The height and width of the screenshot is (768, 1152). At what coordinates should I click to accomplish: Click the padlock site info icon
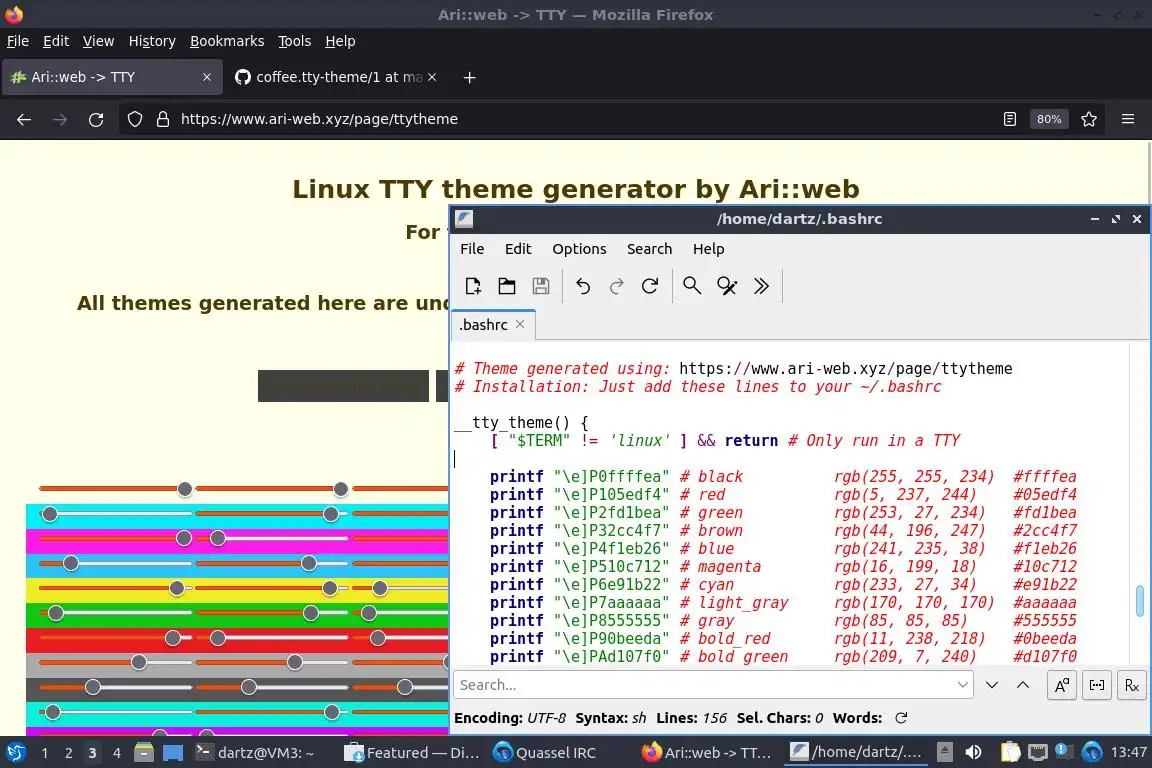[x=163, y=119]
